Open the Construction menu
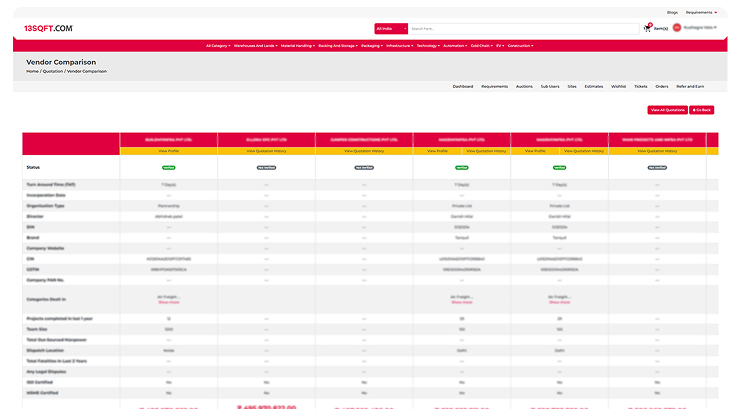Image resolution: width=740 pixels, height=416 pixels. [521, 46]
